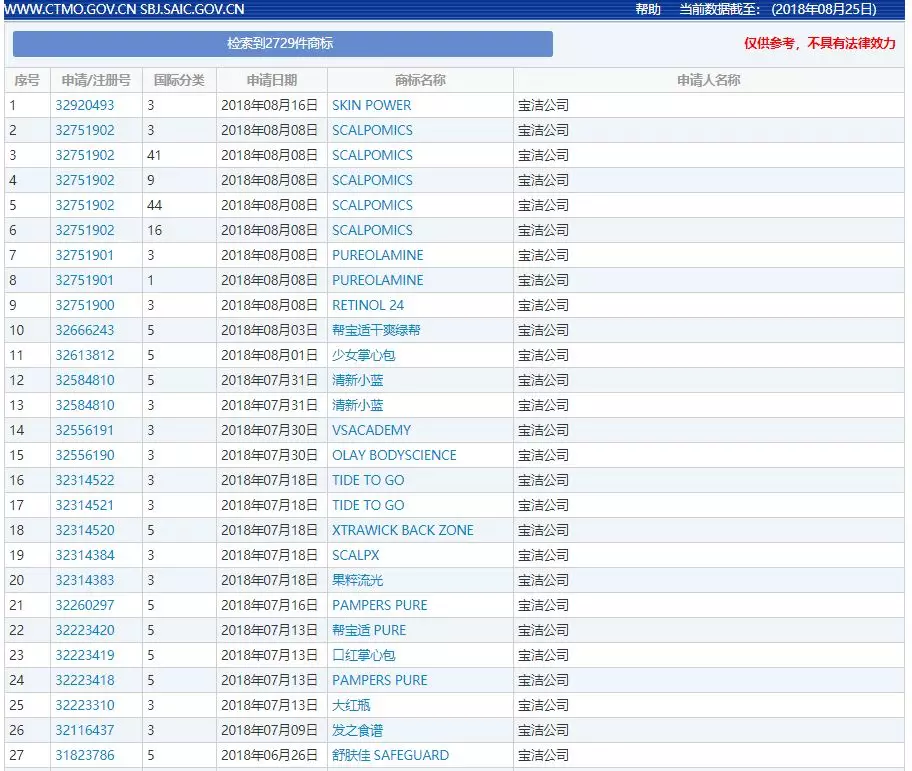Open PAMPERS PURE in row 24

click(x=380, y=680)
